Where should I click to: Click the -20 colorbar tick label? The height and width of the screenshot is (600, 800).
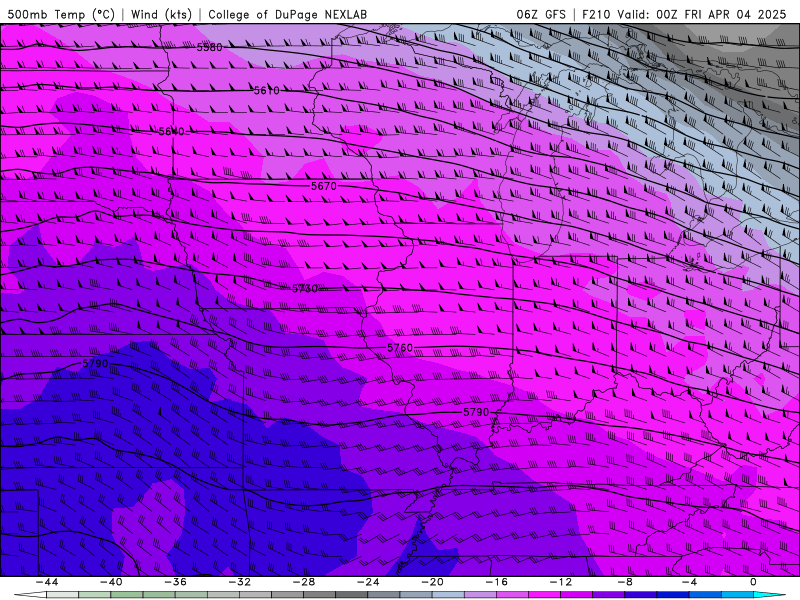tap(433, 582)
